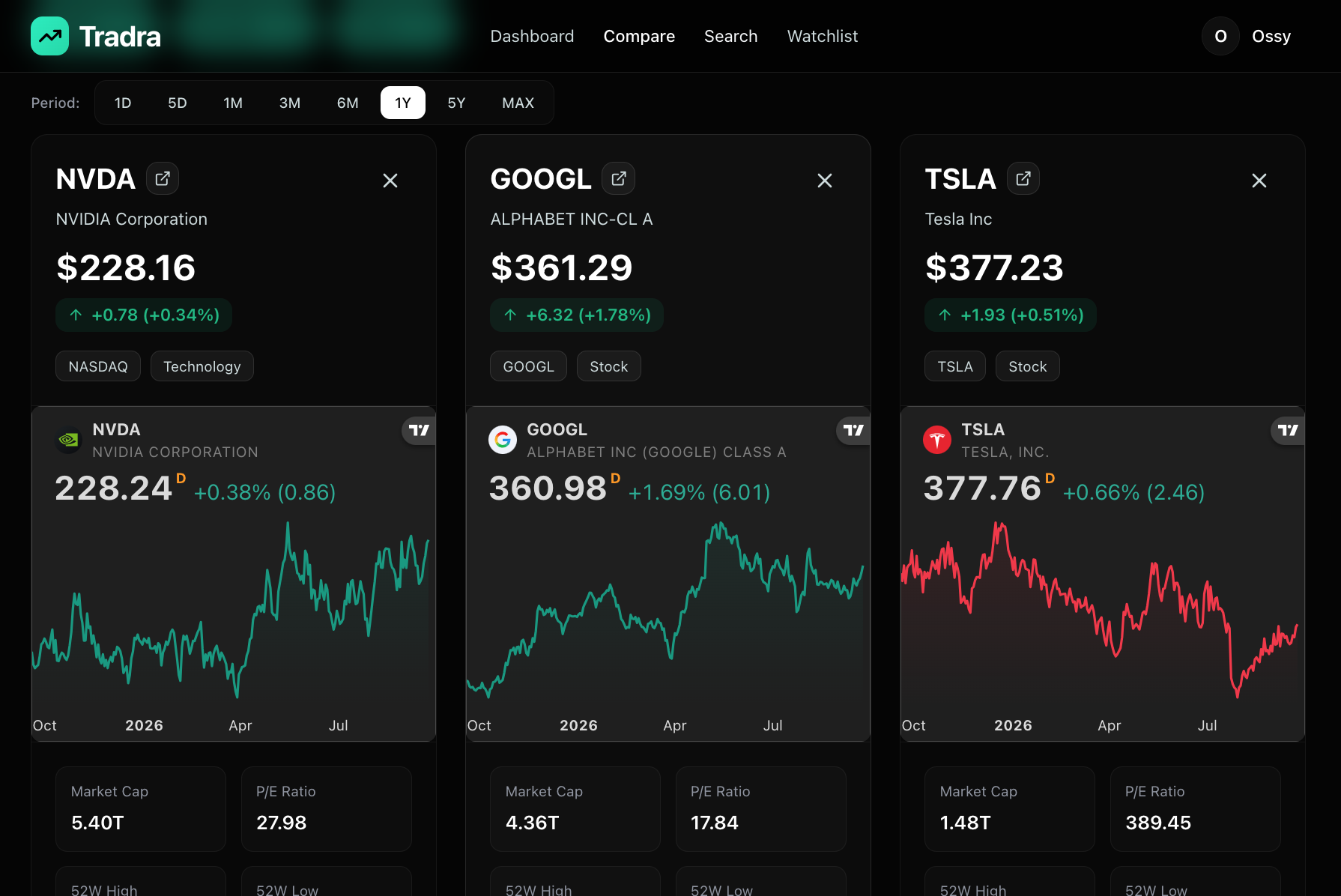Click TradingView logo on NVDA chart

(420, 430)
